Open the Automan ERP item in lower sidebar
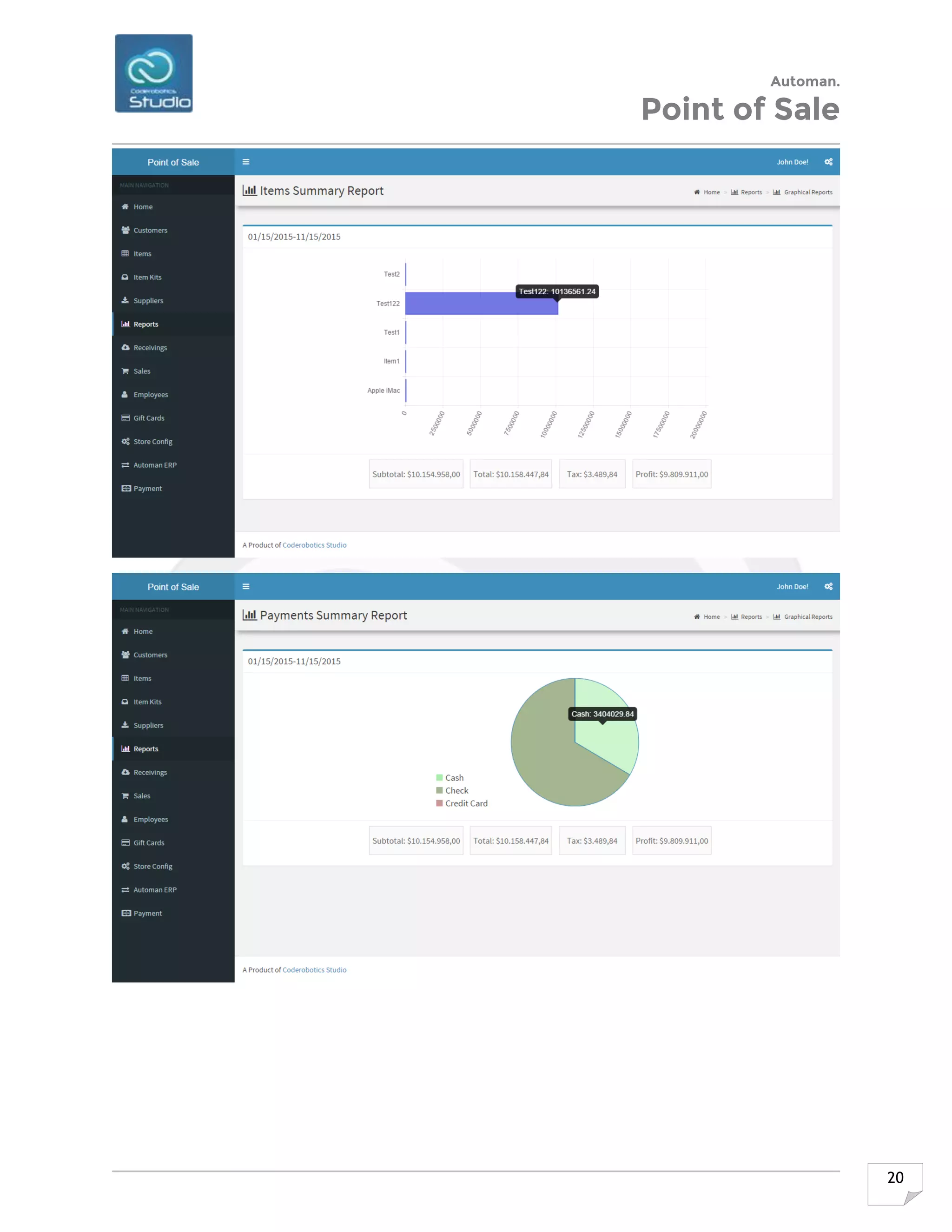 [x=154, y=890]
